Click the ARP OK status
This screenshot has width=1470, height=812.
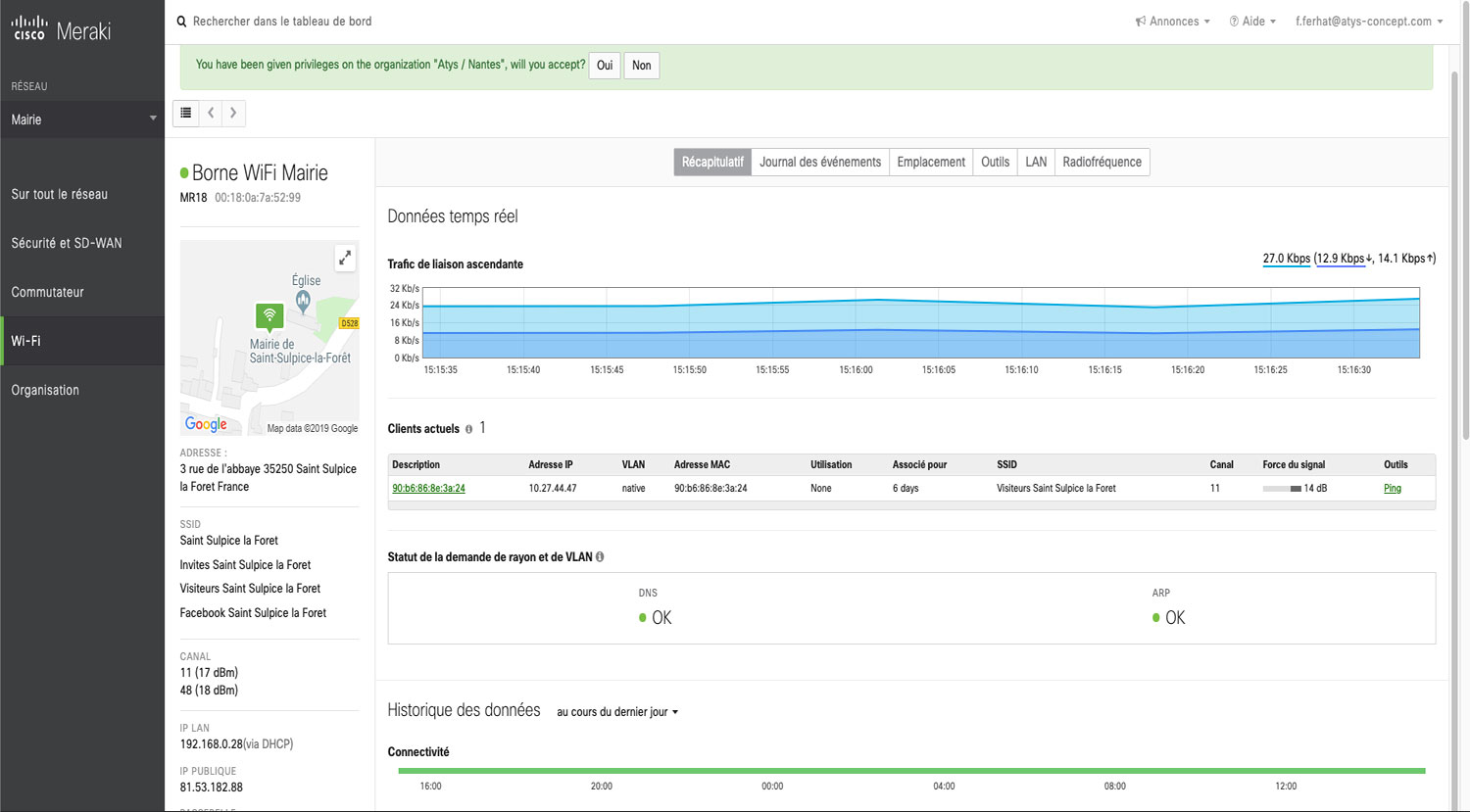(x=1168, y=618)
